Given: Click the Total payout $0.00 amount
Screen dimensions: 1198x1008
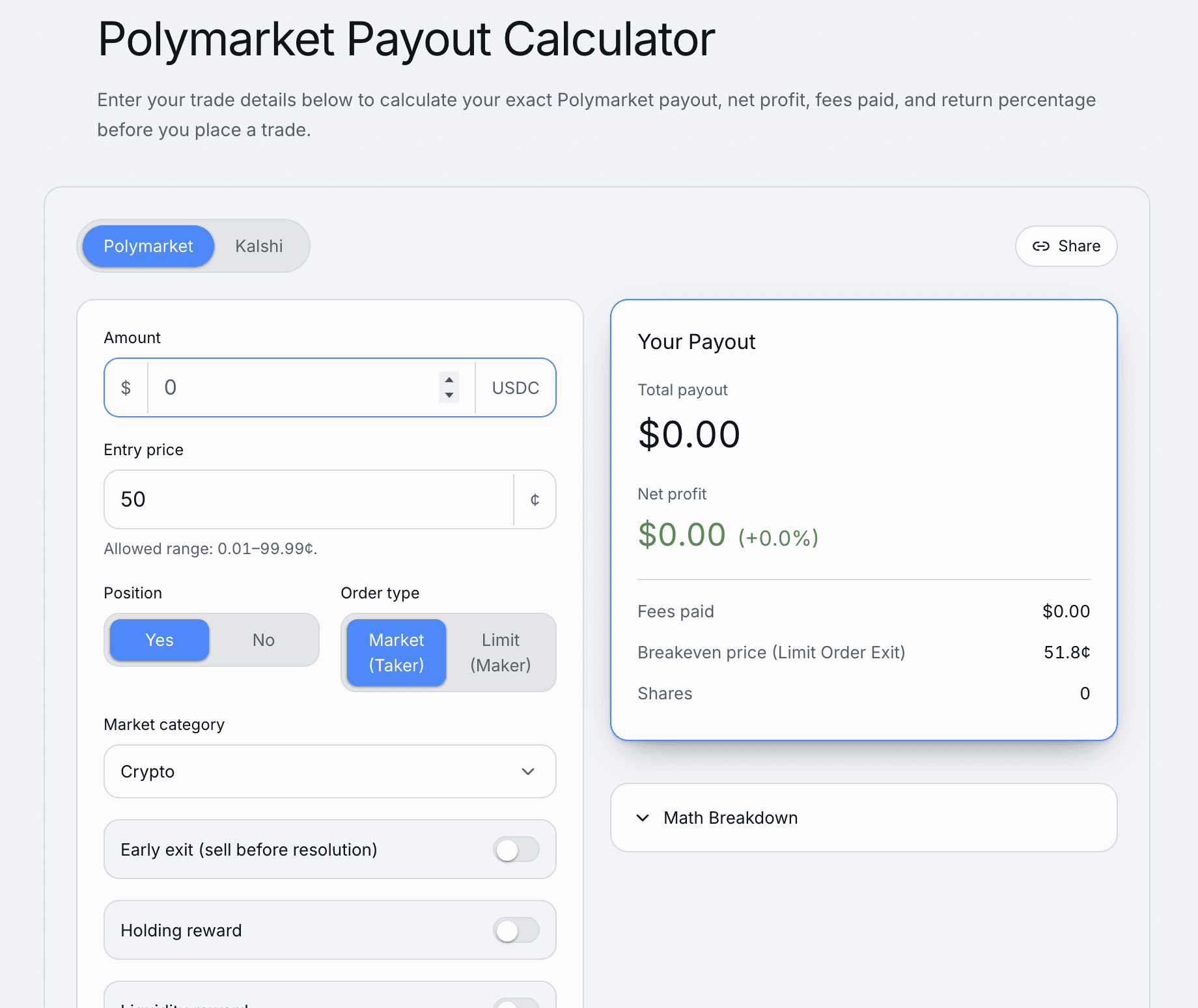Looking at the screenshot, I should click(x=689, y=434).
